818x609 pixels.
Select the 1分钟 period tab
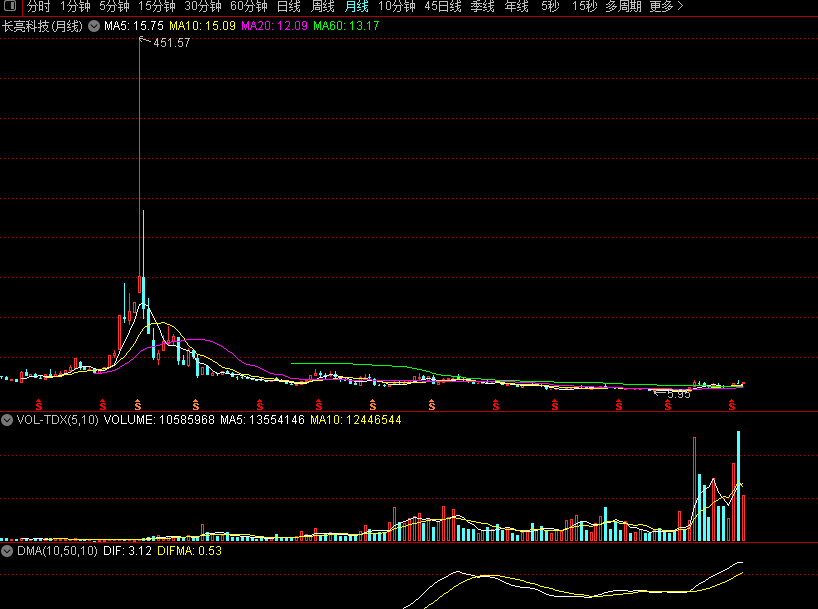75,7
